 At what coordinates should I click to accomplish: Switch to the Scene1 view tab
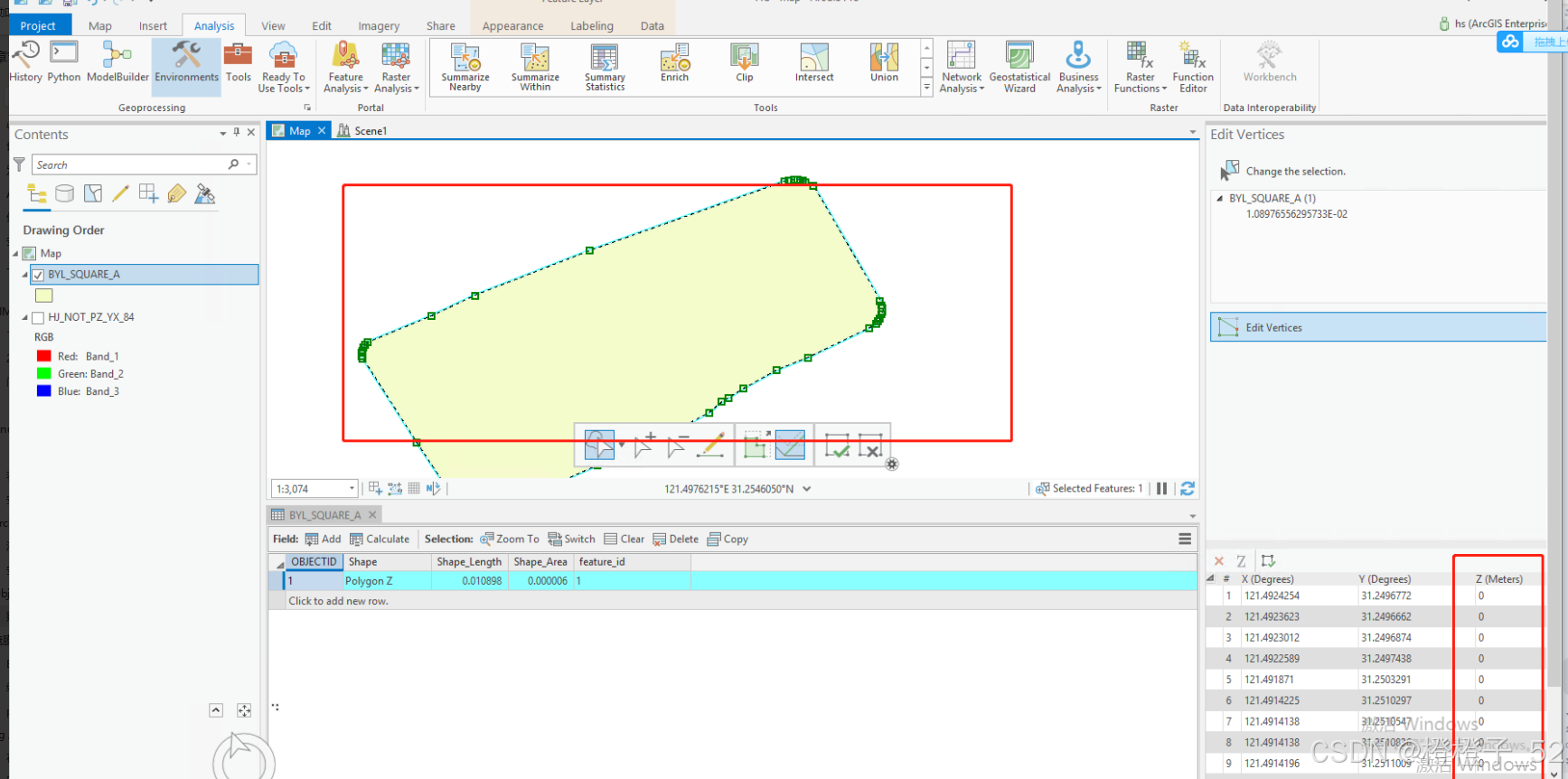pyautogui.click(x=362, y=131)
